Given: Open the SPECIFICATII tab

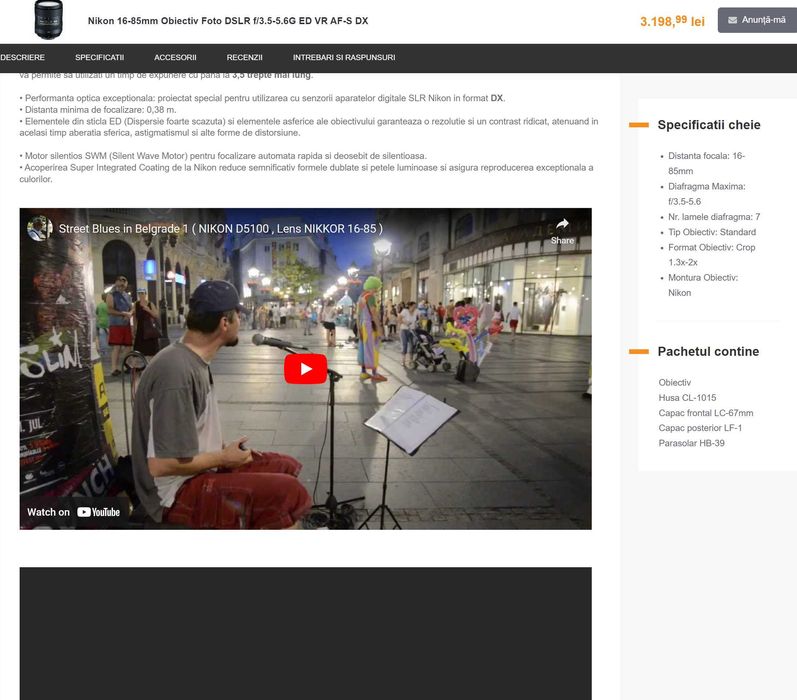Looking at the screenshot, I should point(100,57).
